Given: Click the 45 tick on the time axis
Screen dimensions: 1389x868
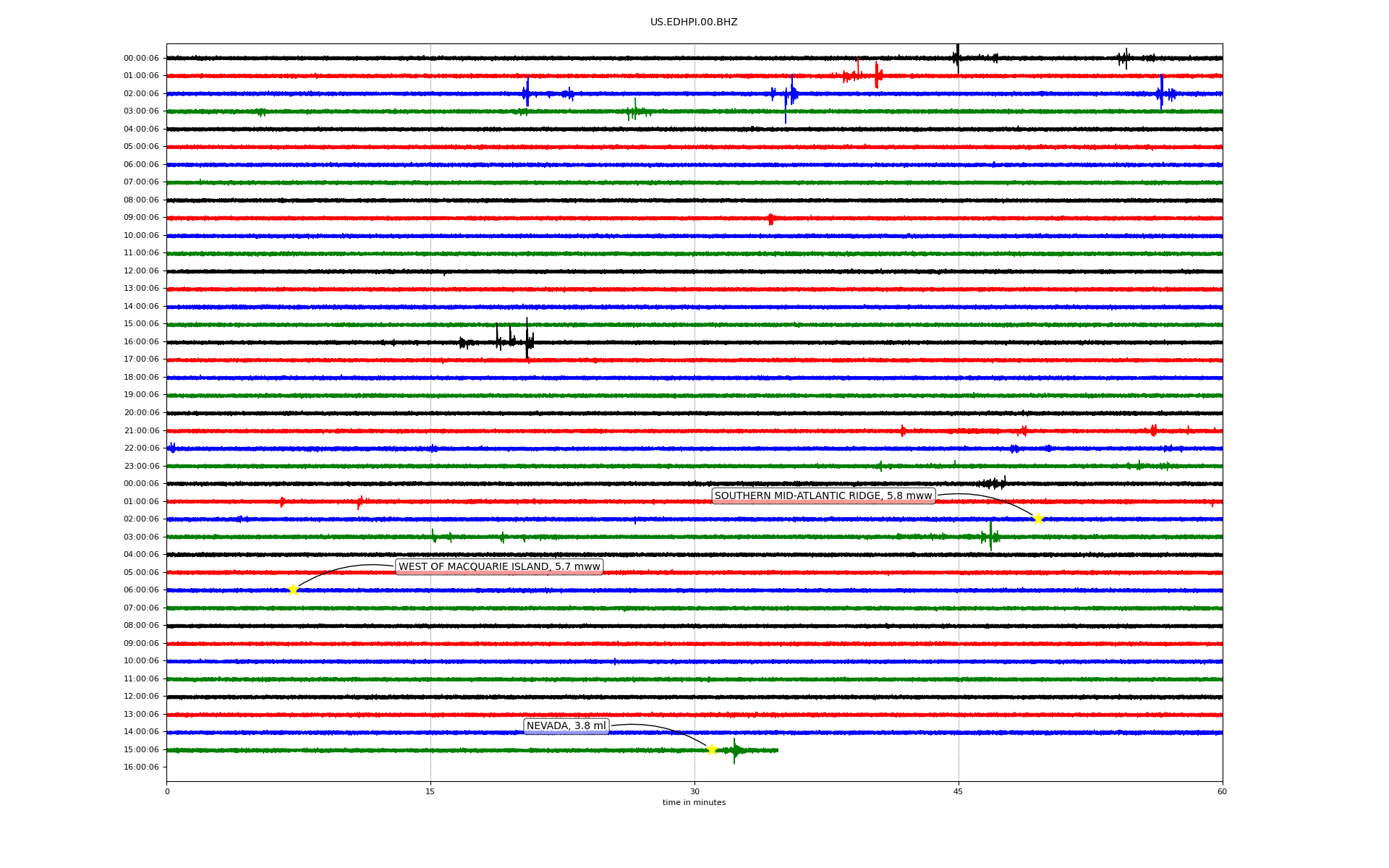Looking at the screenshot, I should 959,791.
